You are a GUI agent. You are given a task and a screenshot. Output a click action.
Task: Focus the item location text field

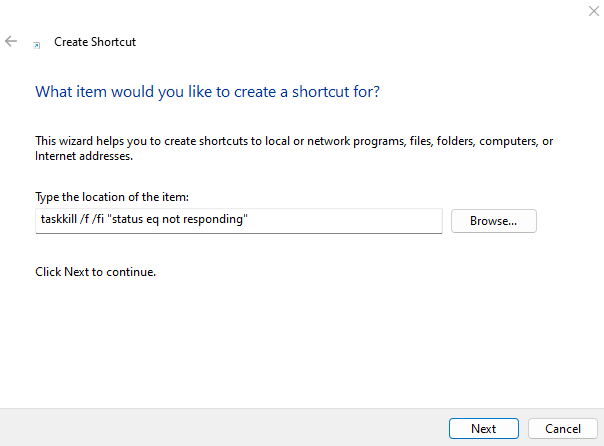(x=239, y=221)
